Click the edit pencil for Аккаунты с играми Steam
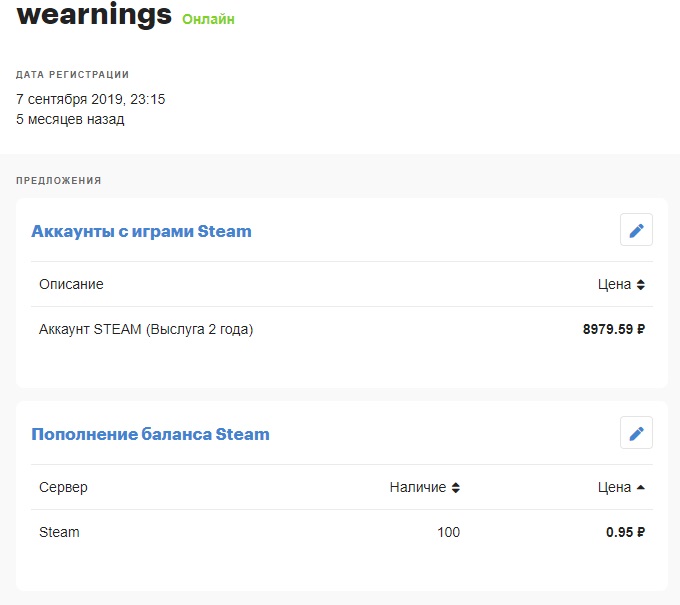The image size is (680, 605). (636, 230)
